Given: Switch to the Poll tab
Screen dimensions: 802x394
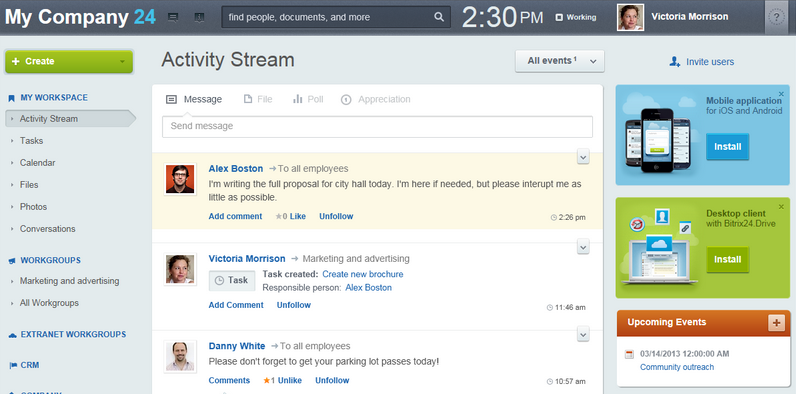Looking at the screenshot, I should 308,99.
